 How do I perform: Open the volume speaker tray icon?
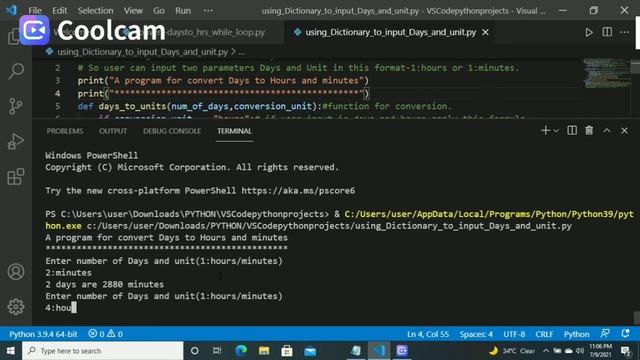click(580, 351)
